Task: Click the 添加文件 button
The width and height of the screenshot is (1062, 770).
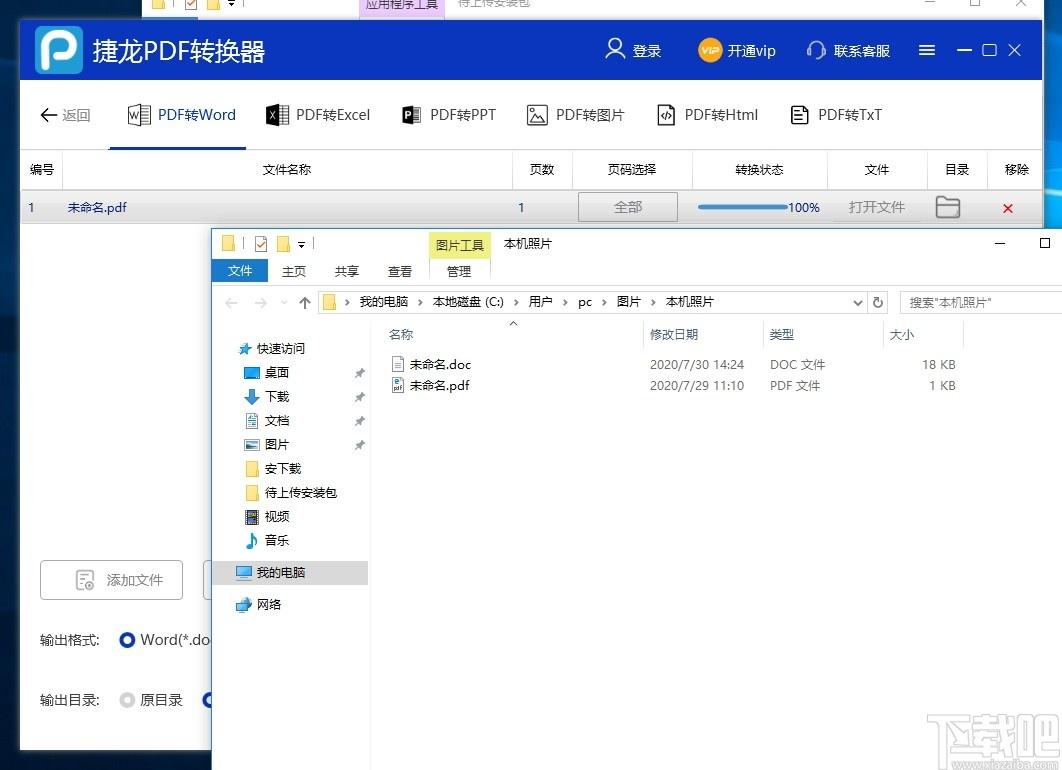Action: tap(112, 580)
